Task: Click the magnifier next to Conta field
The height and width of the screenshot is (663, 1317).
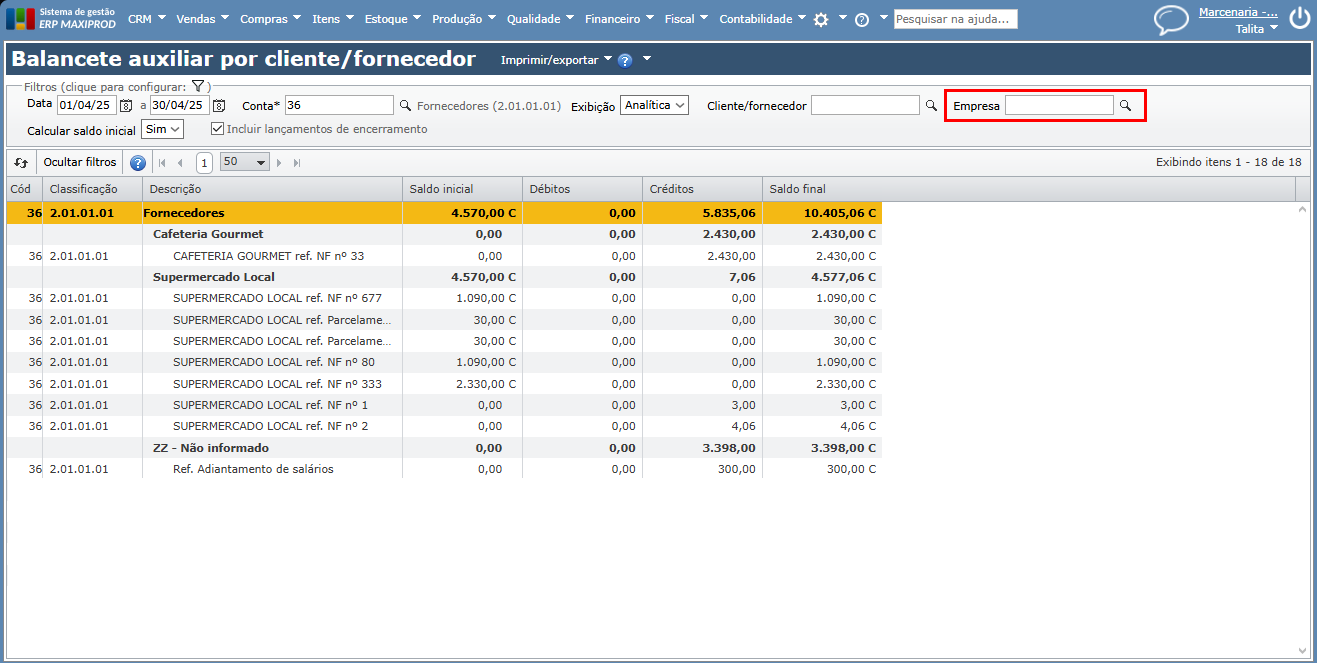Action: coord(405,105)
